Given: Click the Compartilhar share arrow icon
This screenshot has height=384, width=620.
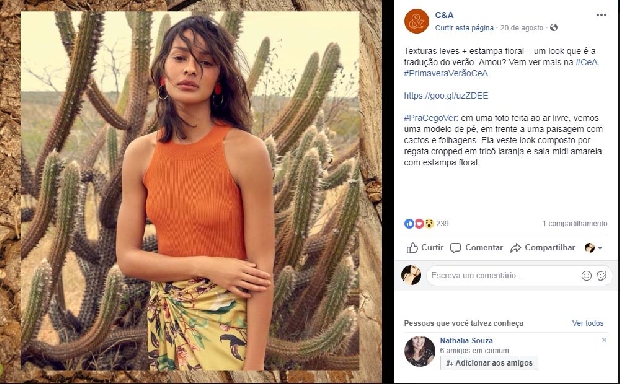Looking at the screenshot, I should coord(515,248).
